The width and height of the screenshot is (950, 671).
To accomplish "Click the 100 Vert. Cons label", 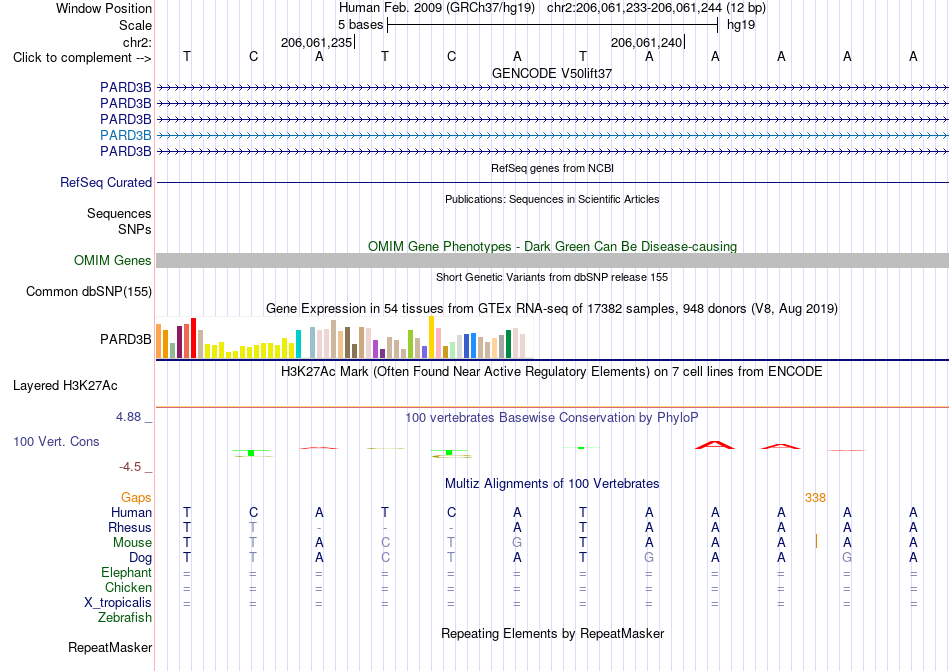I will 56,441.
